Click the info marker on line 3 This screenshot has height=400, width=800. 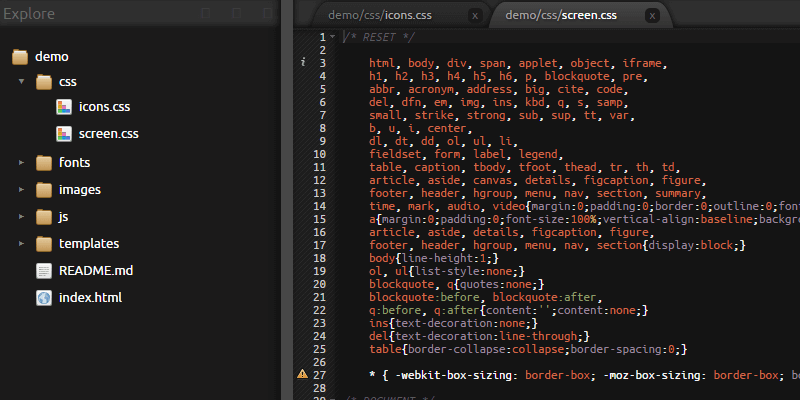click(x=303, y=62)
